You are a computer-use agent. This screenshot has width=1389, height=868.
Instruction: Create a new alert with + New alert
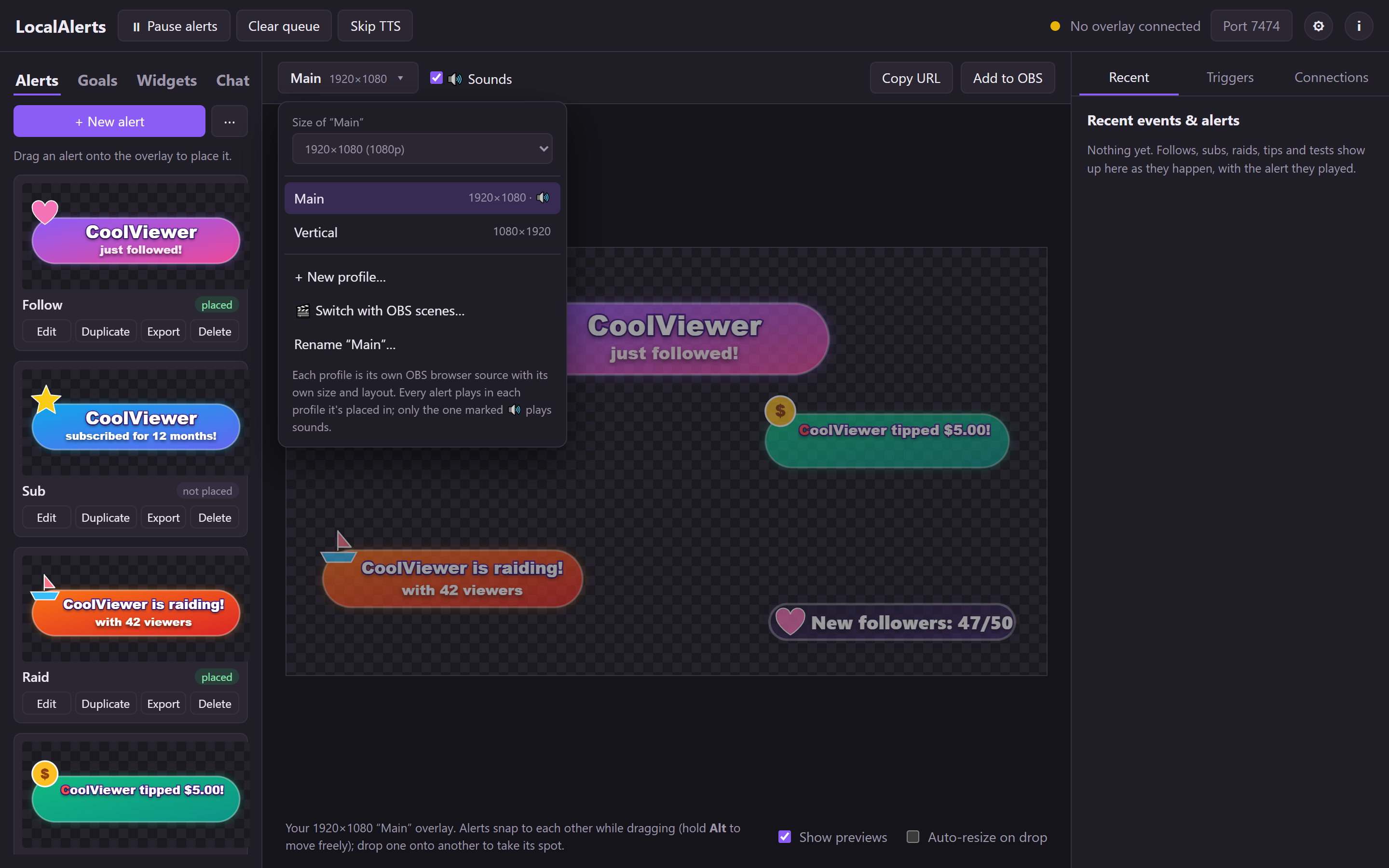[109, 121]
